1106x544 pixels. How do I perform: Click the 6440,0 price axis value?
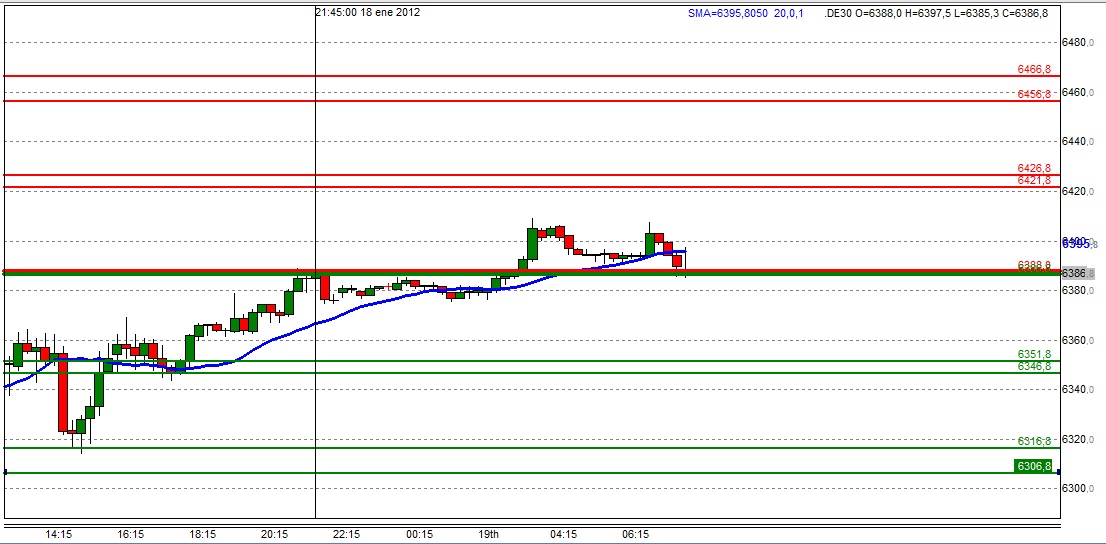point(1078,142)
